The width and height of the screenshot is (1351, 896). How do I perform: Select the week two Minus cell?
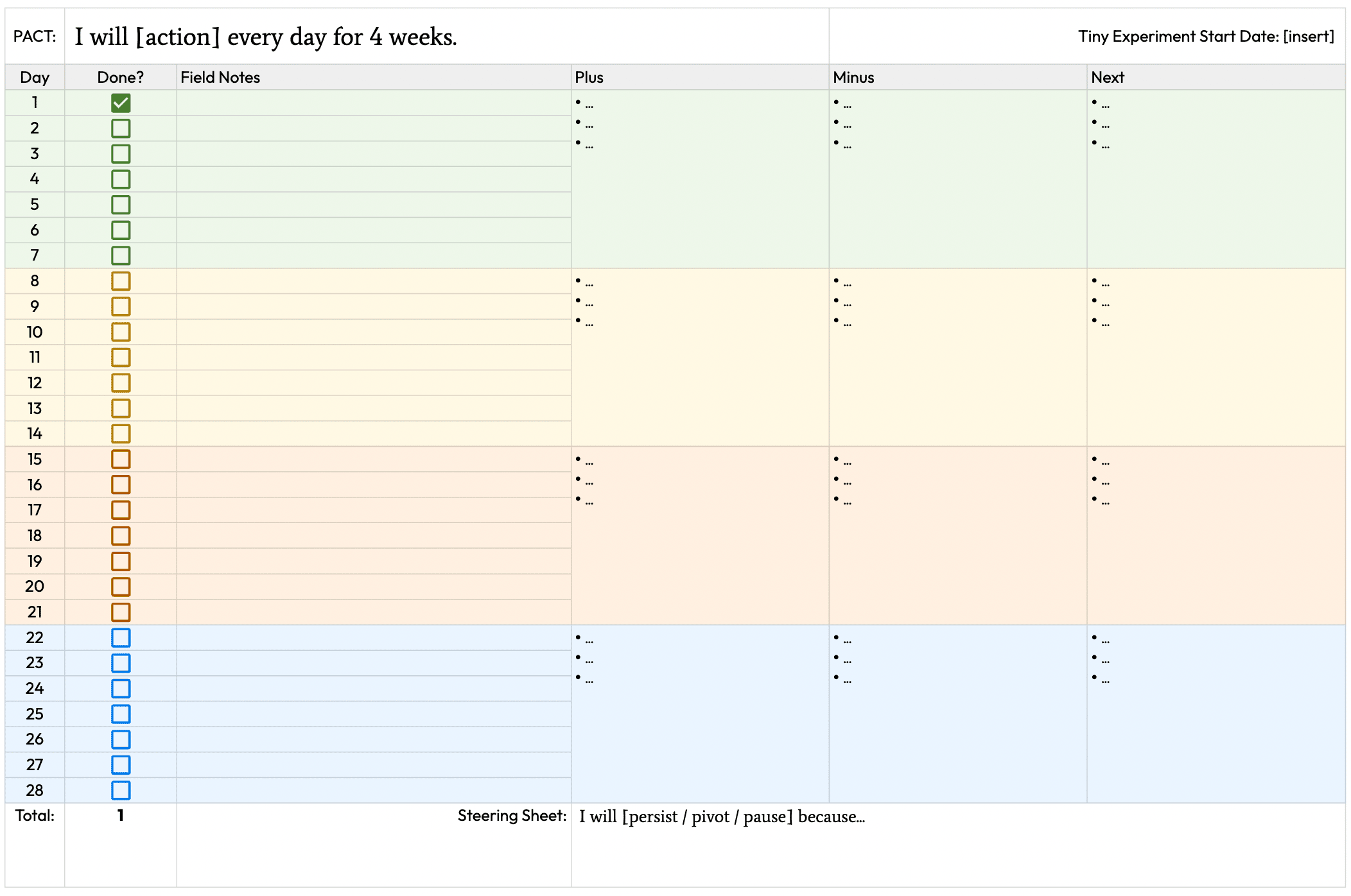click(958, 358)
